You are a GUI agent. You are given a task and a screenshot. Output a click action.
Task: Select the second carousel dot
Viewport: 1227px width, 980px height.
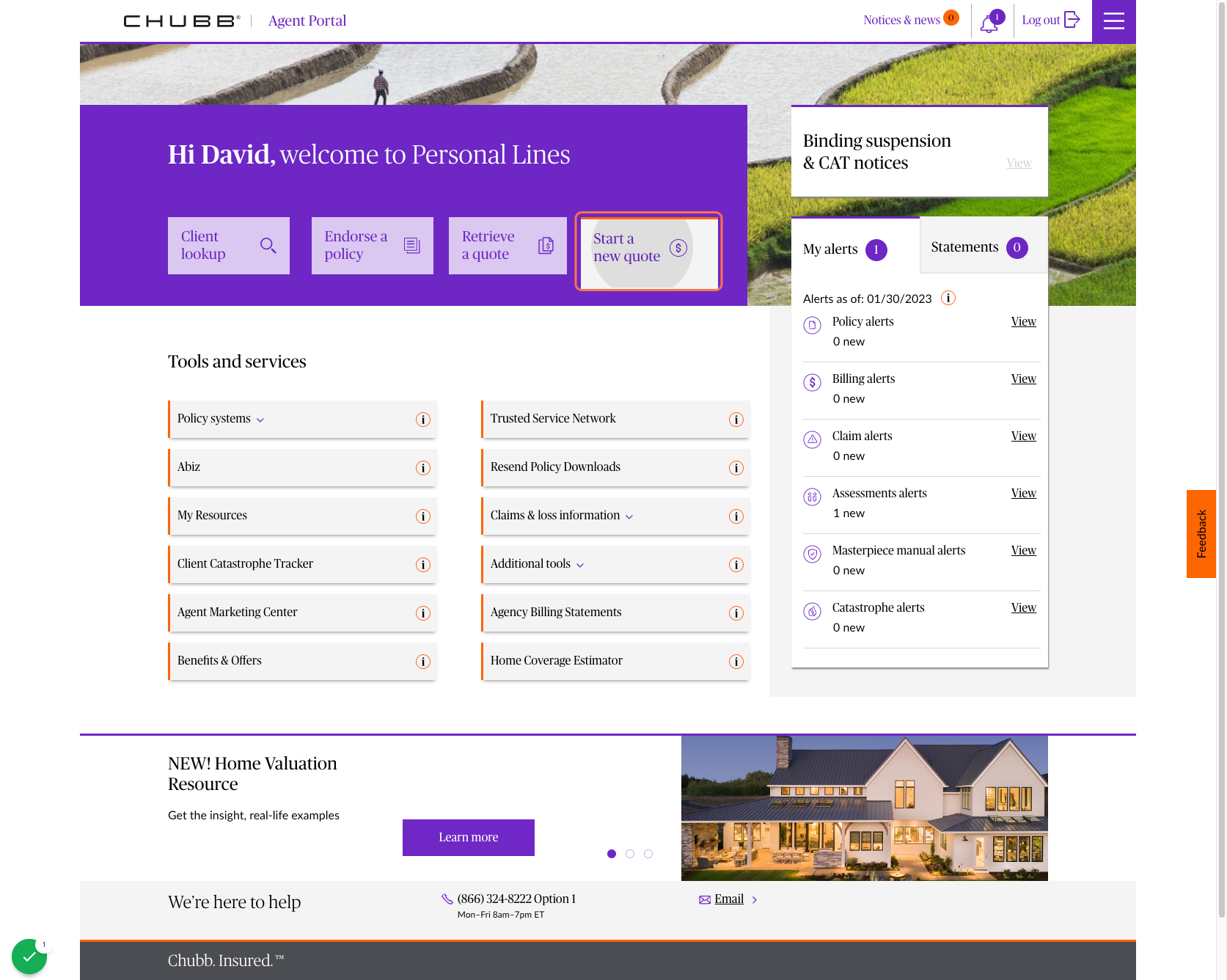[x=629, y=854]
